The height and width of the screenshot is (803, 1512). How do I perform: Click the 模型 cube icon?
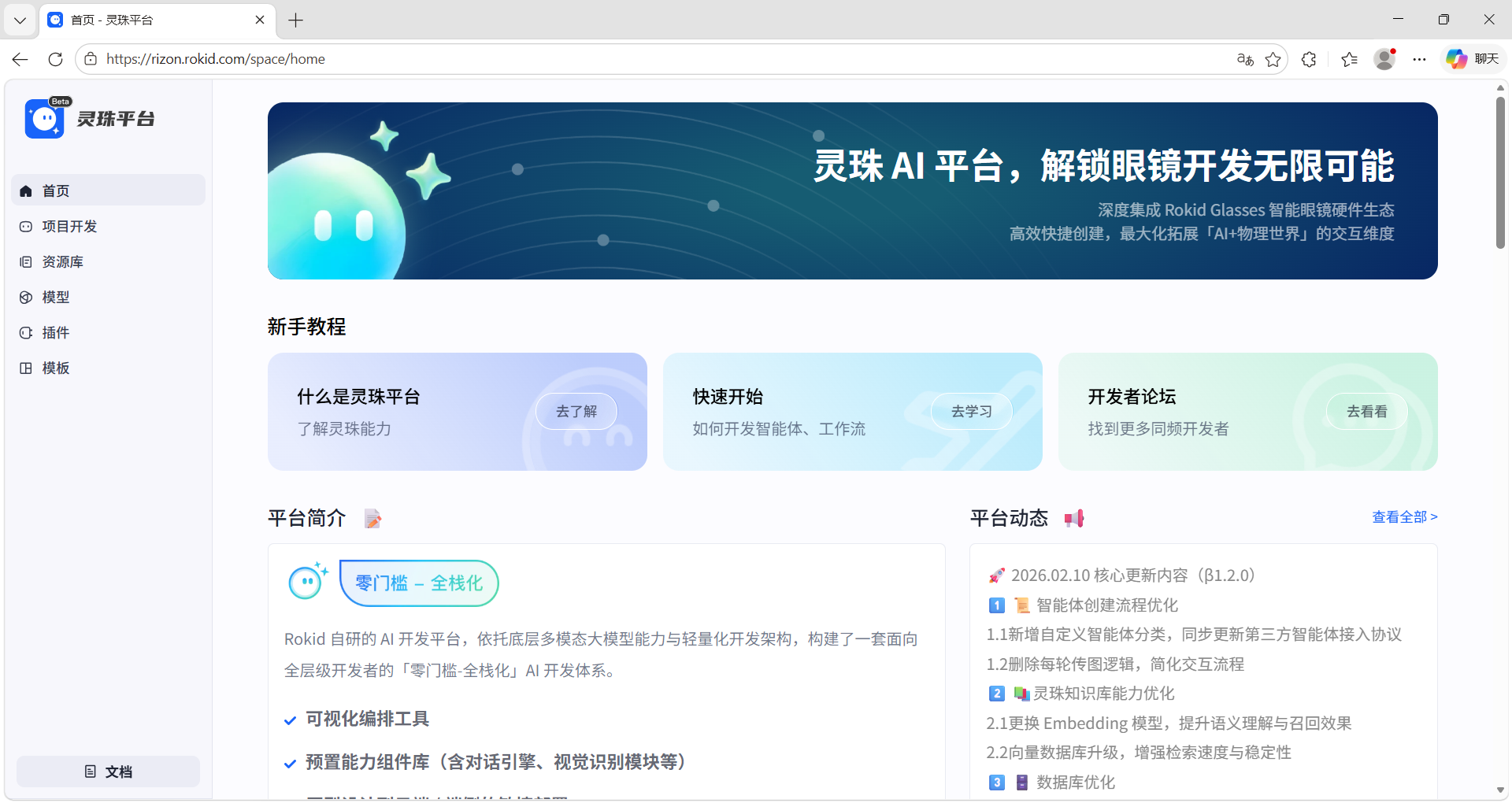point(26,297)
